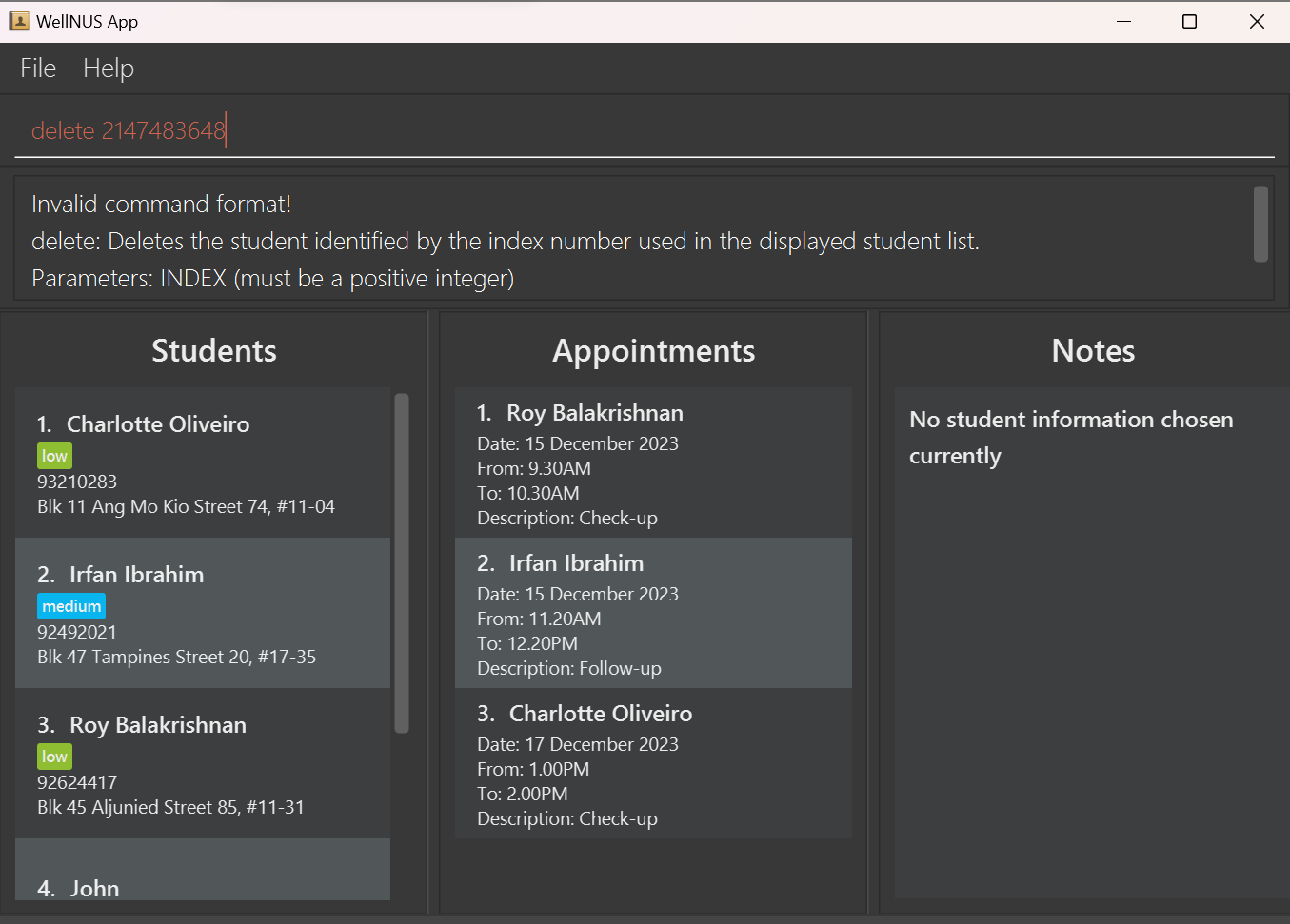Viewport: 1290px width, 924px height.
Task: Click No student information chosen currently text
Action: coord(1071,438)
